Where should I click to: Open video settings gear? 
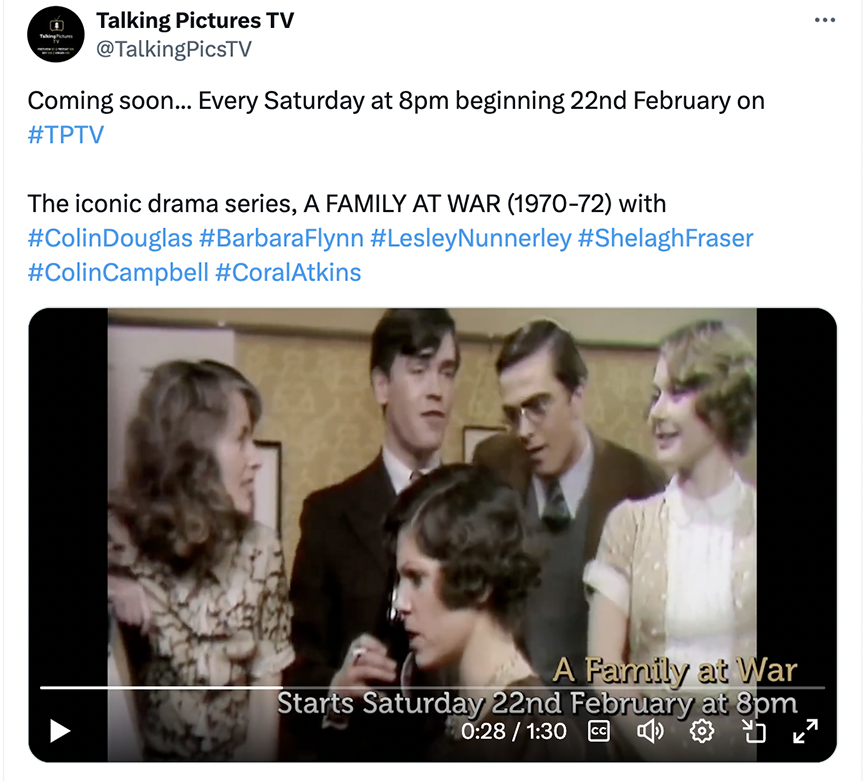point(702,731)
